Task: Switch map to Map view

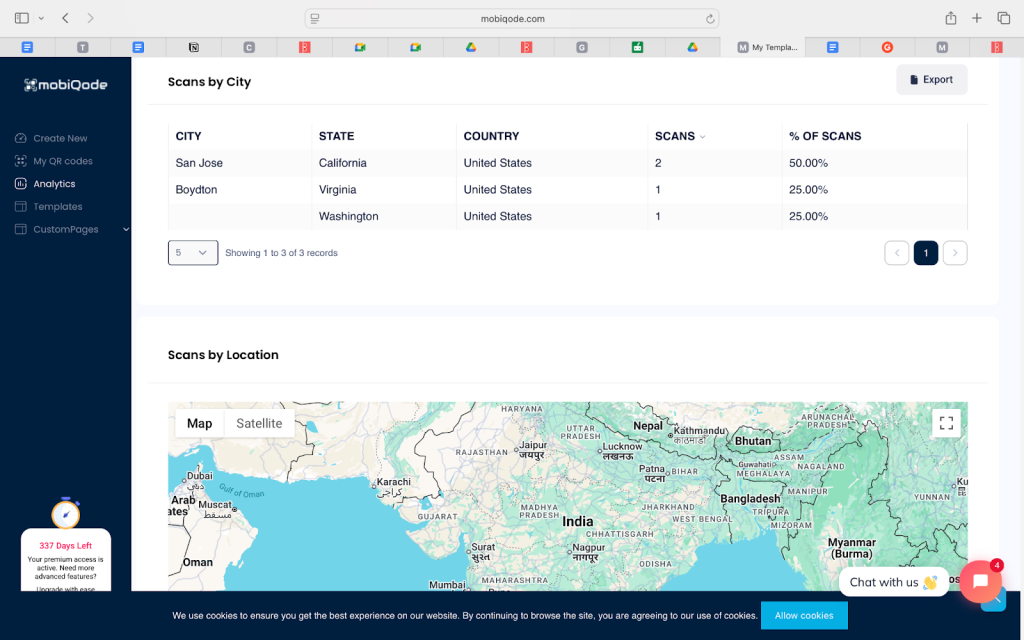Action: 200,423
